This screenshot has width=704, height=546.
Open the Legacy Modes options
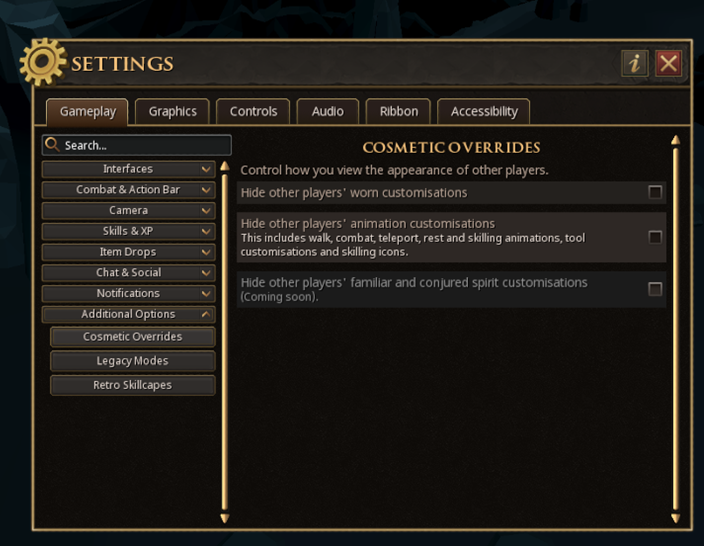point(132,361)
